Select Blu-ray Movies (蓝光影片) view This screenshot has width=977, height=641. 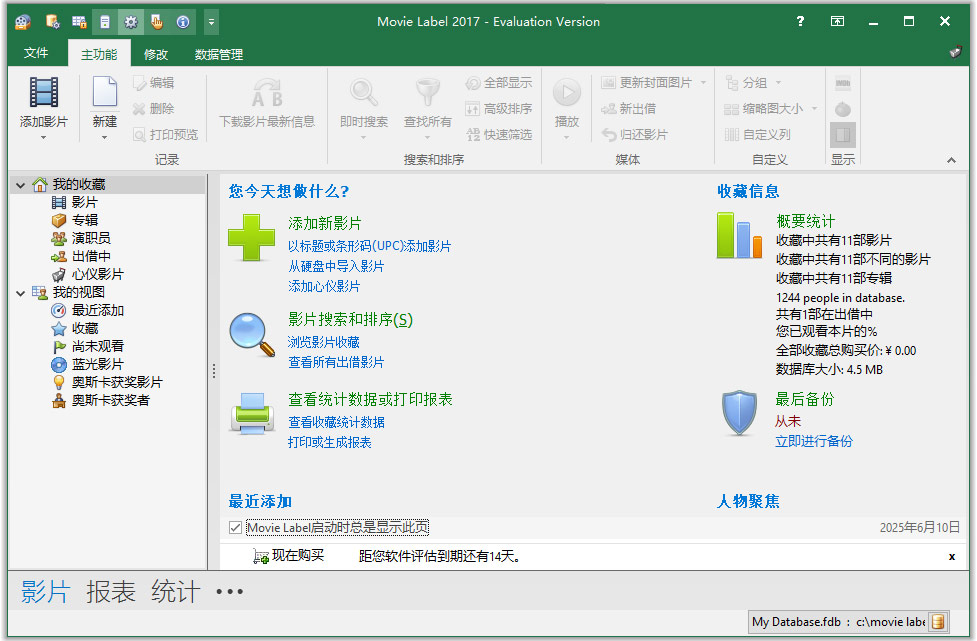click(98, 364)
